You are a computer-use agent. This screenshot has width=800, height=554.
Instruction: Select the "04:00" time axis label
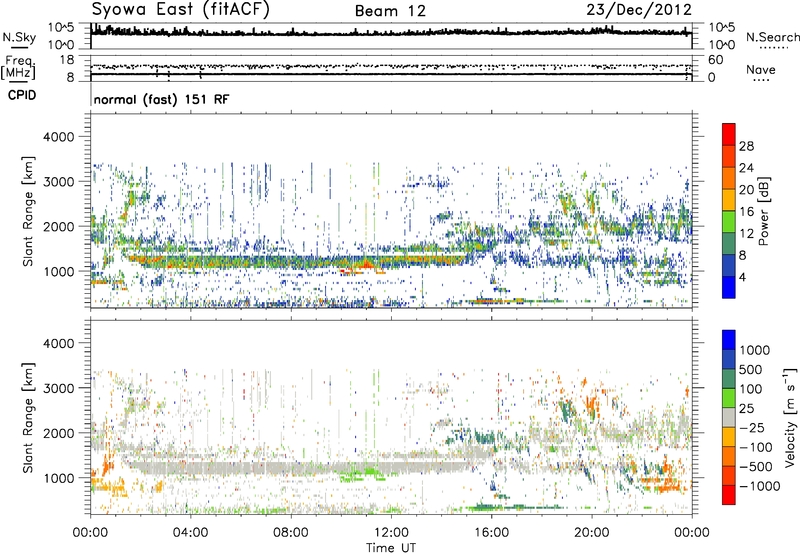(190, 533)
